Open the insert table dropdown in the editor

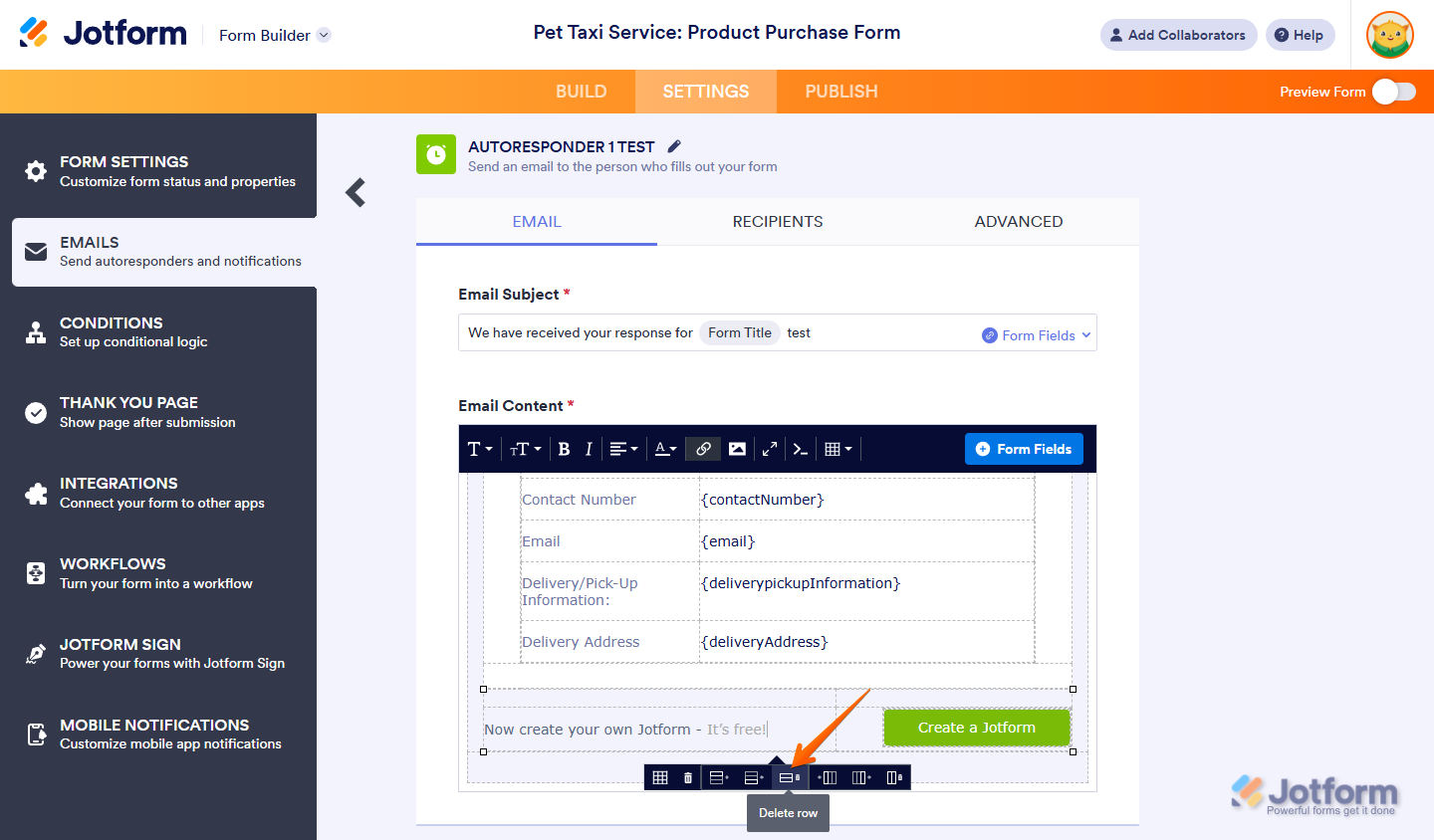pyautogui.click(x=838, y=449)
